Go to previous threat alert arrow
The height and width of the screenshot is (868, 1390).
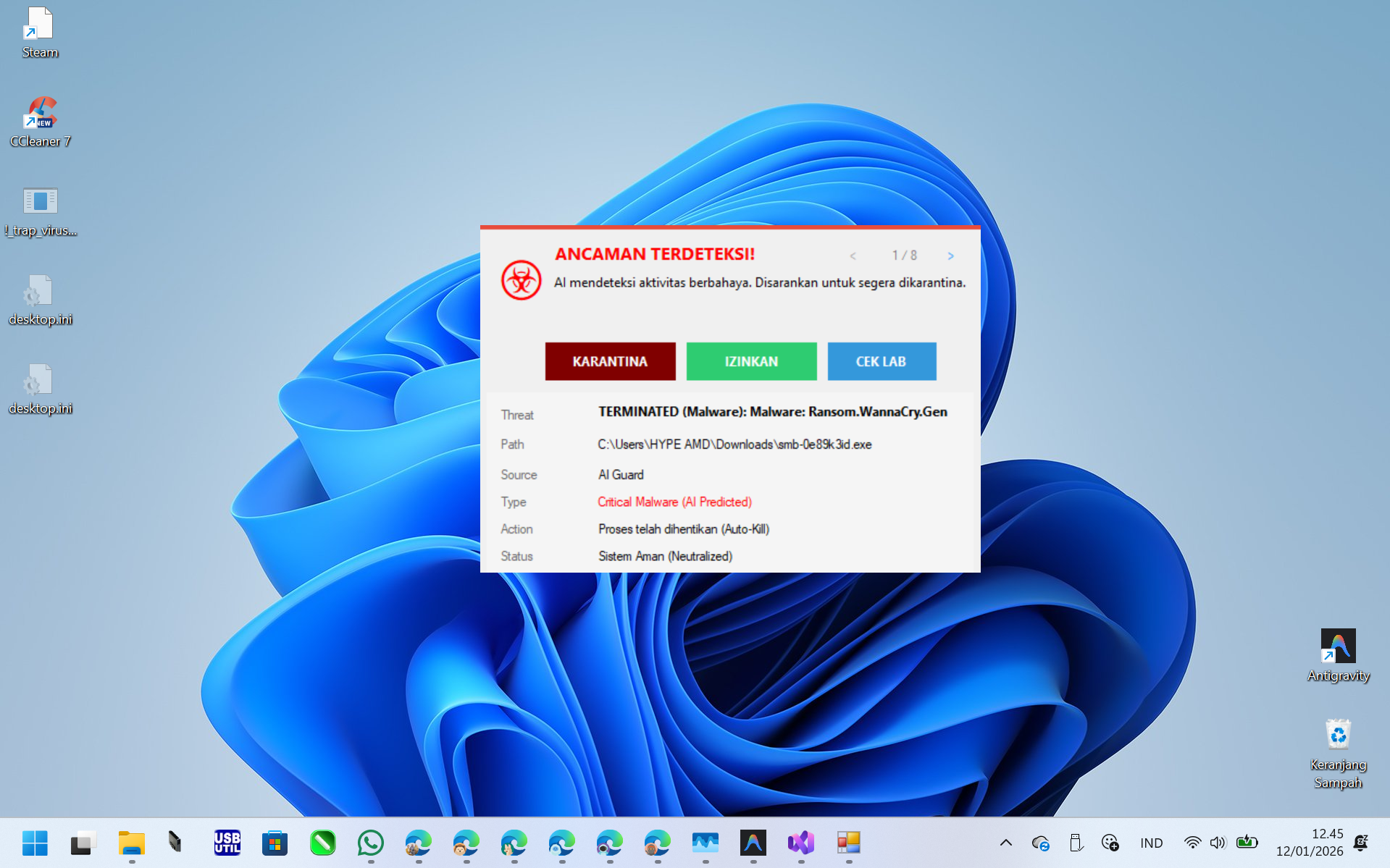[853, 256]
